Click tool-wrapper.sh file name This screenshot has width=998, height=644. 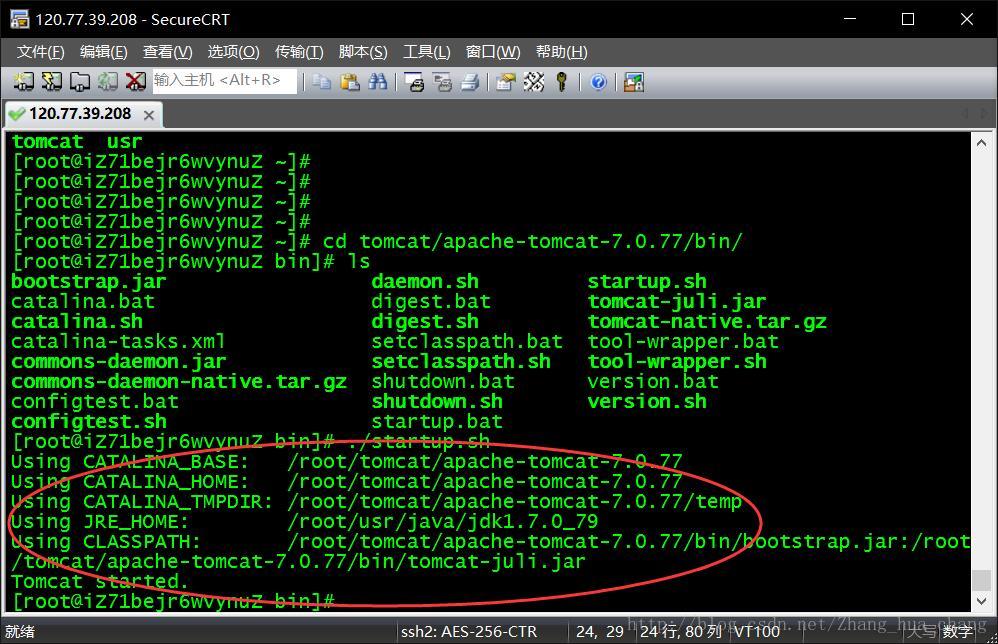coord(677,361)
